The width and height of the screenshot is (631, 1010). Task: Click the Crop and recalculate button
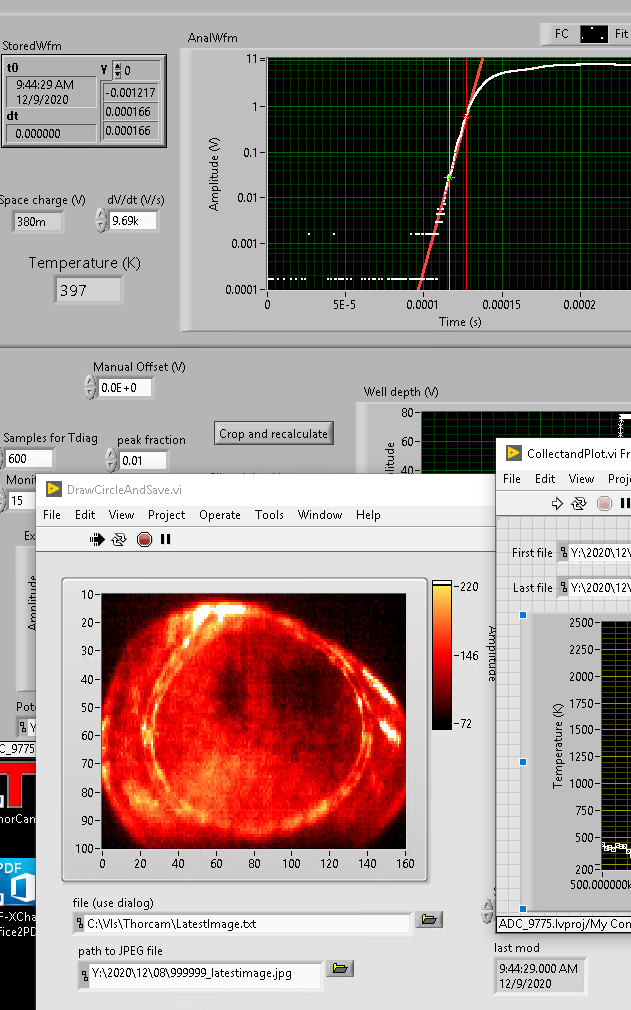pos(273,433)
